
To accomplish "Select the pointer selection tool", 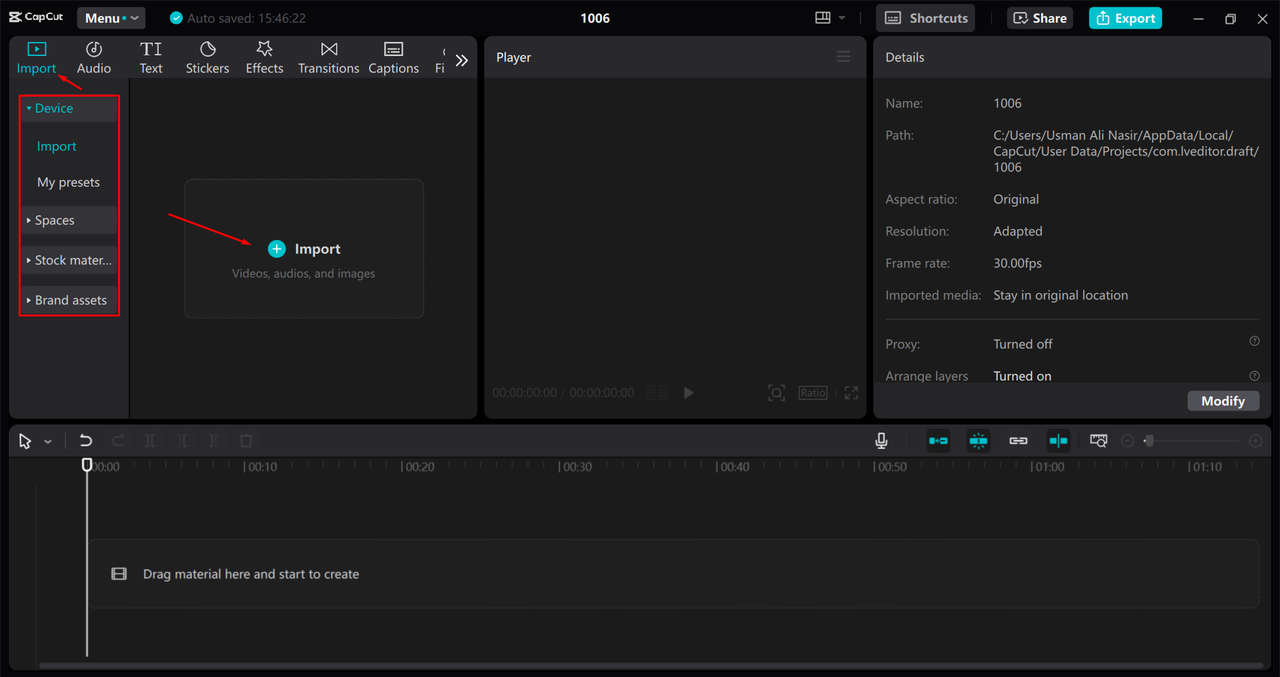I will [x=25, y=441].
